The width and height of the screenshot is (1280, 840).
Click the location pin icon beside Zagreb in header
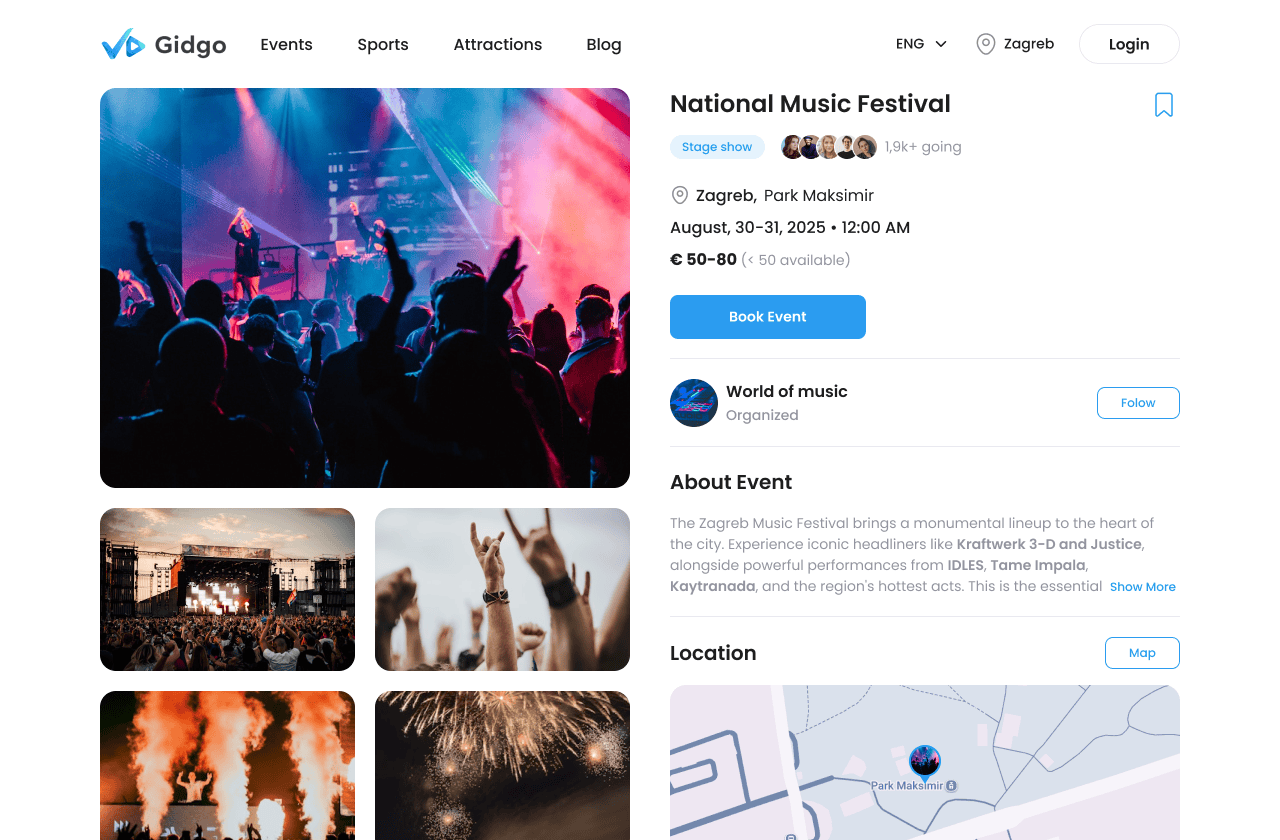click(x=986, y=44)
